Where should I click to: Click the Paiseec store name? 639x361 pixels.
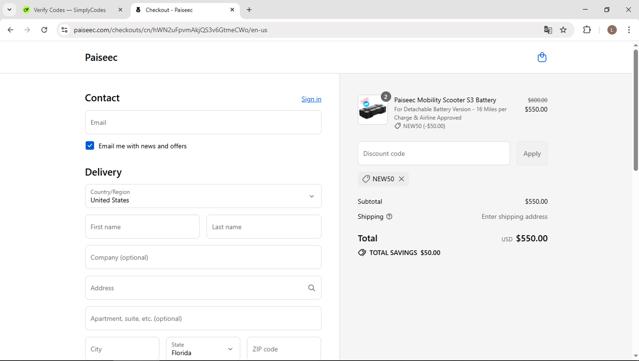pyautogui.click(x=101, y=57)
